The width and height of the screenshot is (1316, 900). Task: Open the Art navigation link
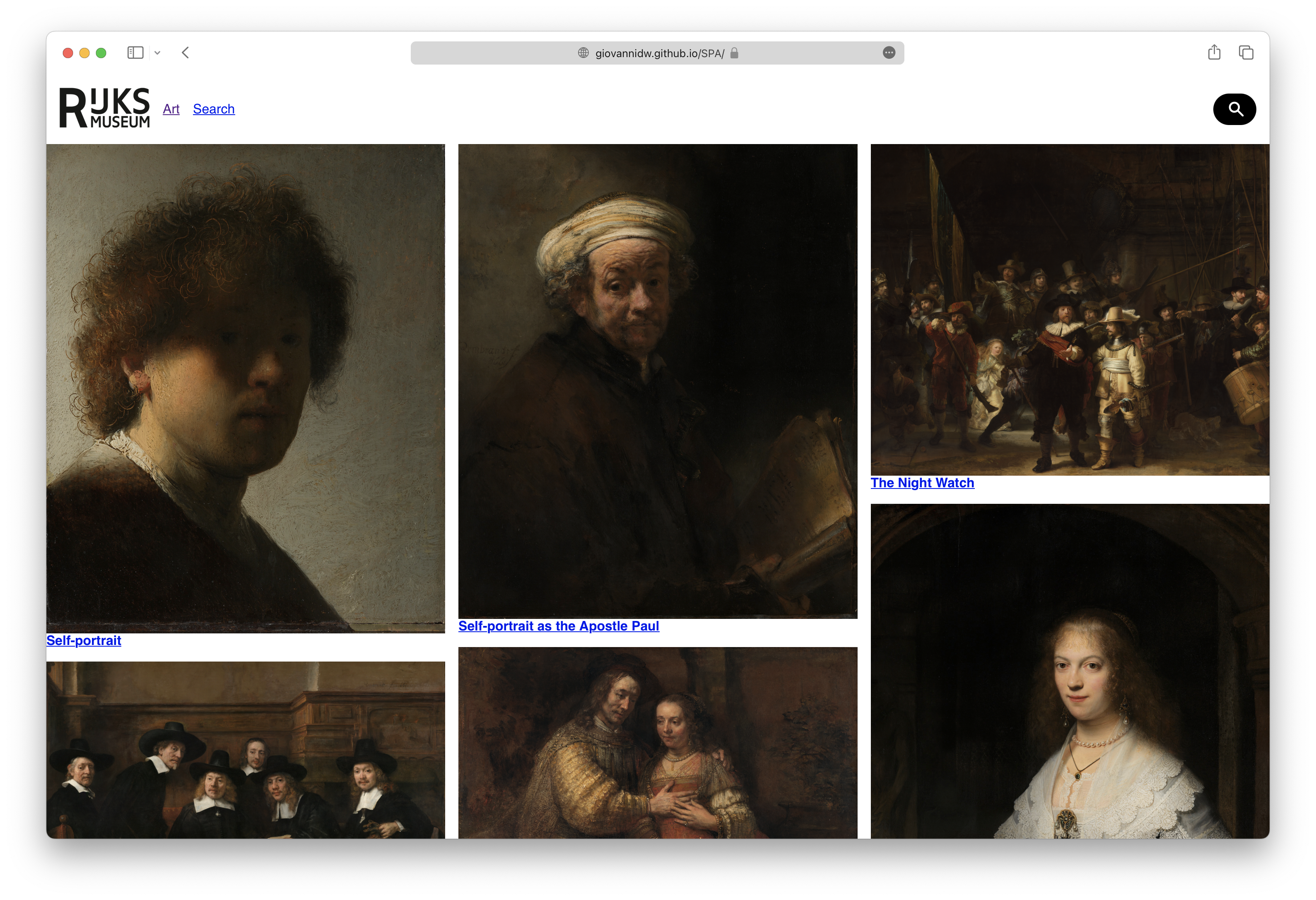171,109
